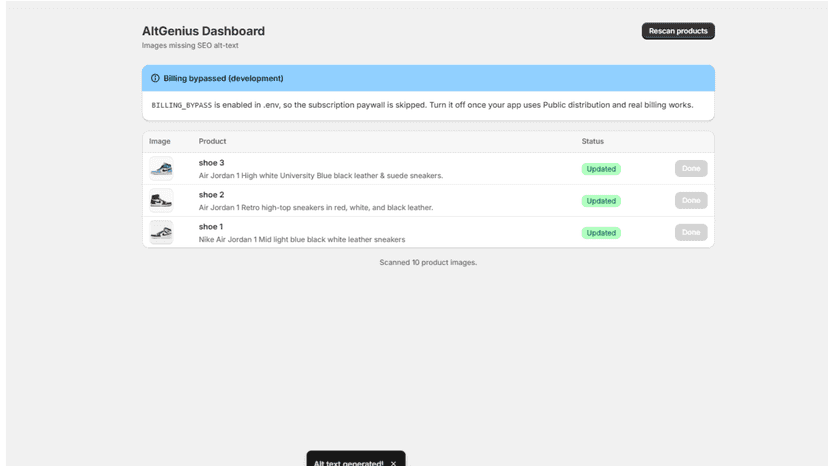828x466 pixels.
Task: Click Done button for shoe 2
Action: [691, 200]
